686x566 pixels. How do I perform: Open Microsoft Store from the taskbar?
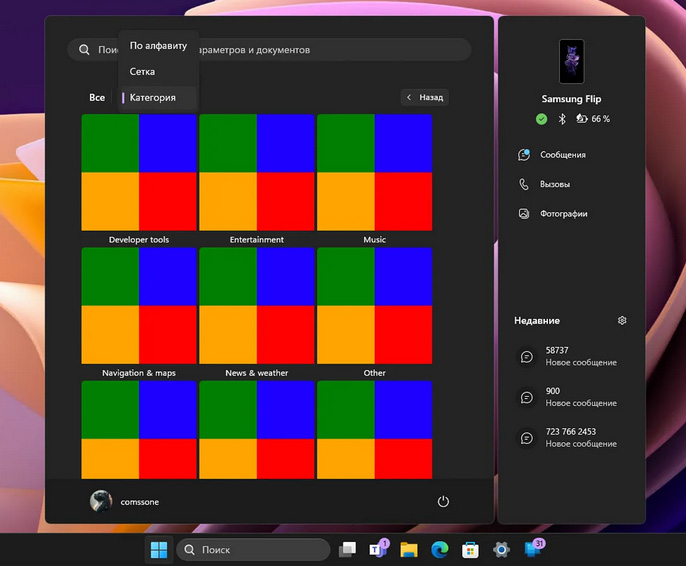click(x=470, y=549)
